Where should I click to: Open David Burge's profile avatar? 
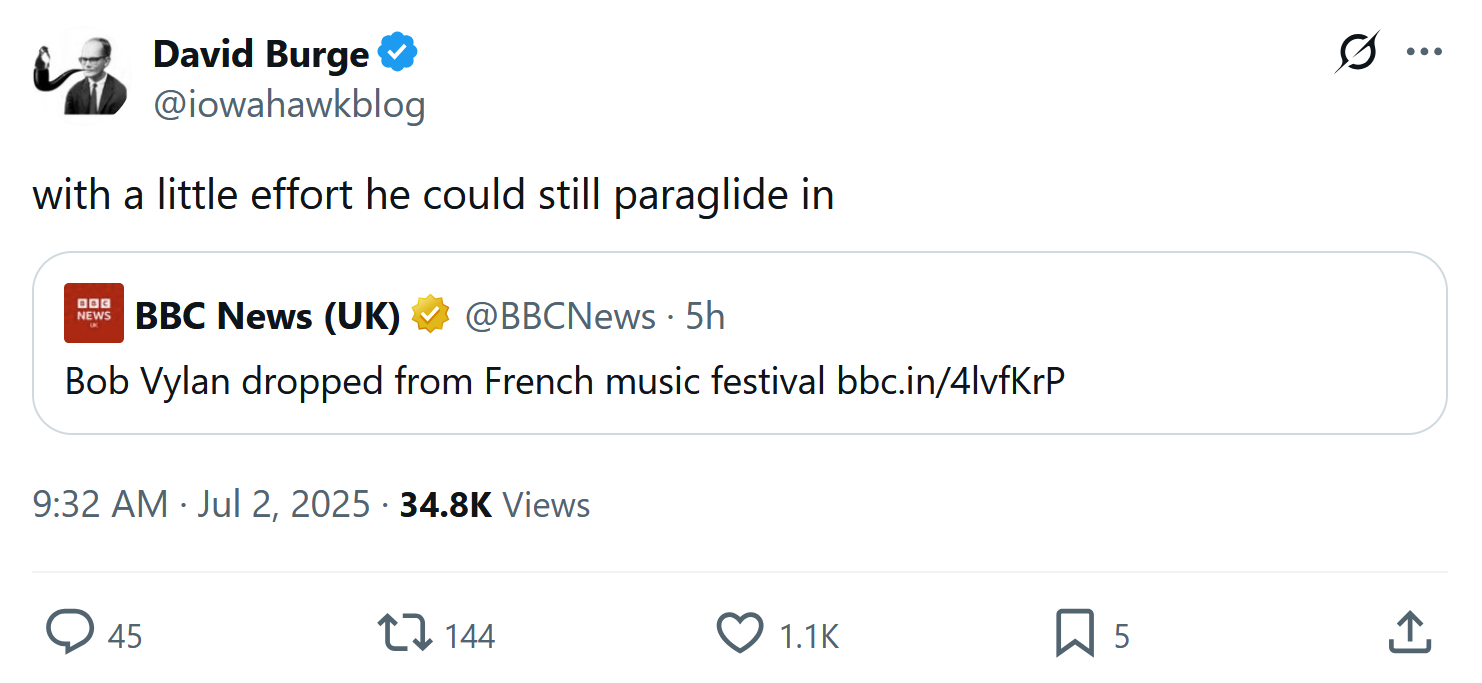pos(81,77)
